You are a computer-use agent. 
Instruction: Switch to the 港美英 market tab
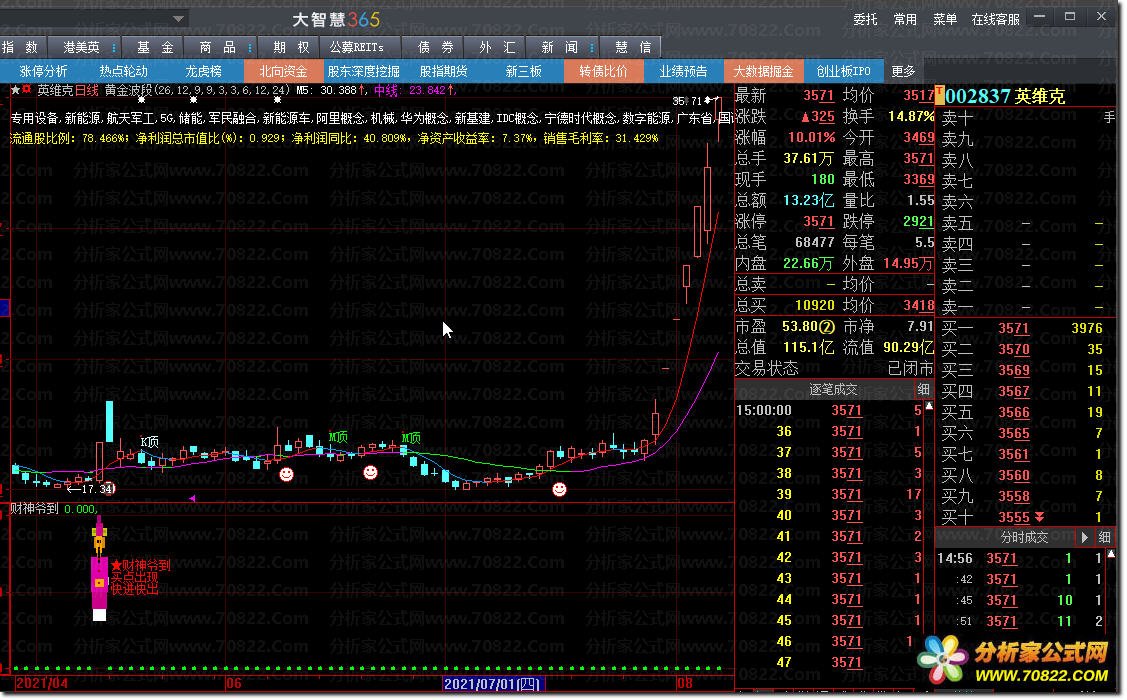(x=81, y=47)
